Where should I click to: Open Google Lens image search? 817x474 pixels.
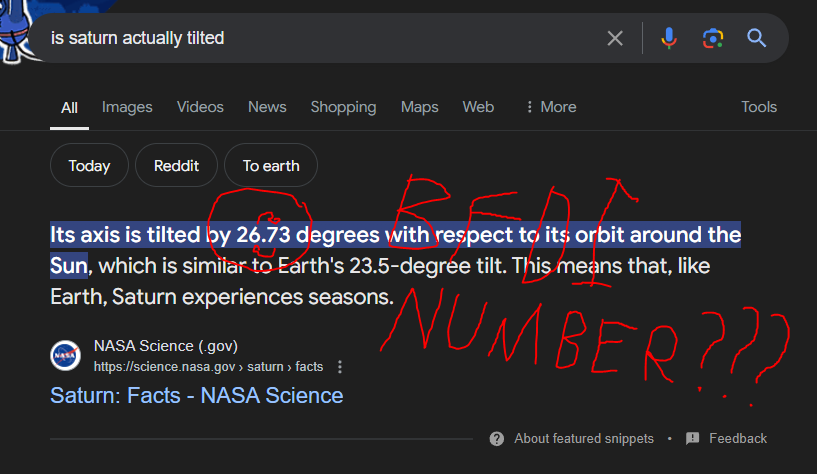coord(713,38)
